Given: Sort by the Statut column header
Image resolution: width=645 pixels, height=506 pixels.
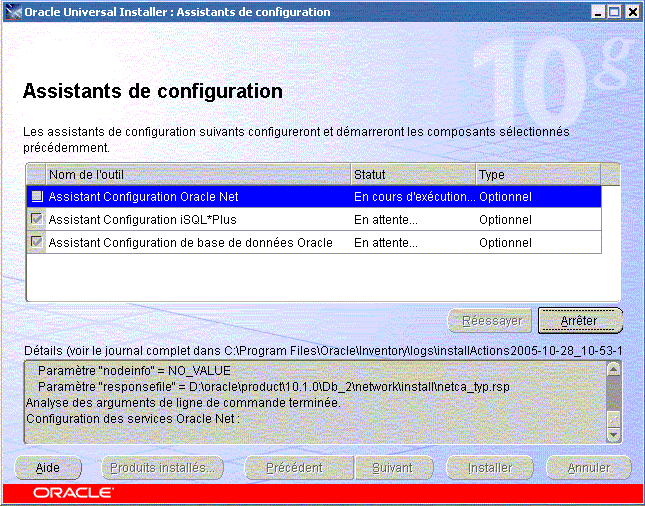Looking at the screenshot, I should pyautogui.click(x=413, y=175).
